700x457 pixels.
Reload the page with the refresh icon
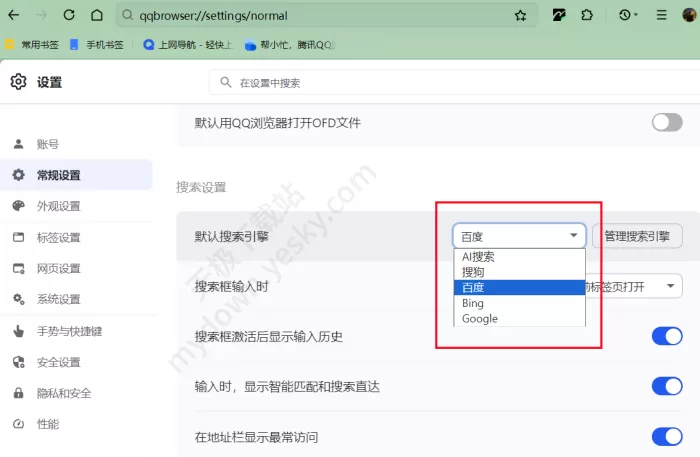pyautogui.click(x=69, y=15)
